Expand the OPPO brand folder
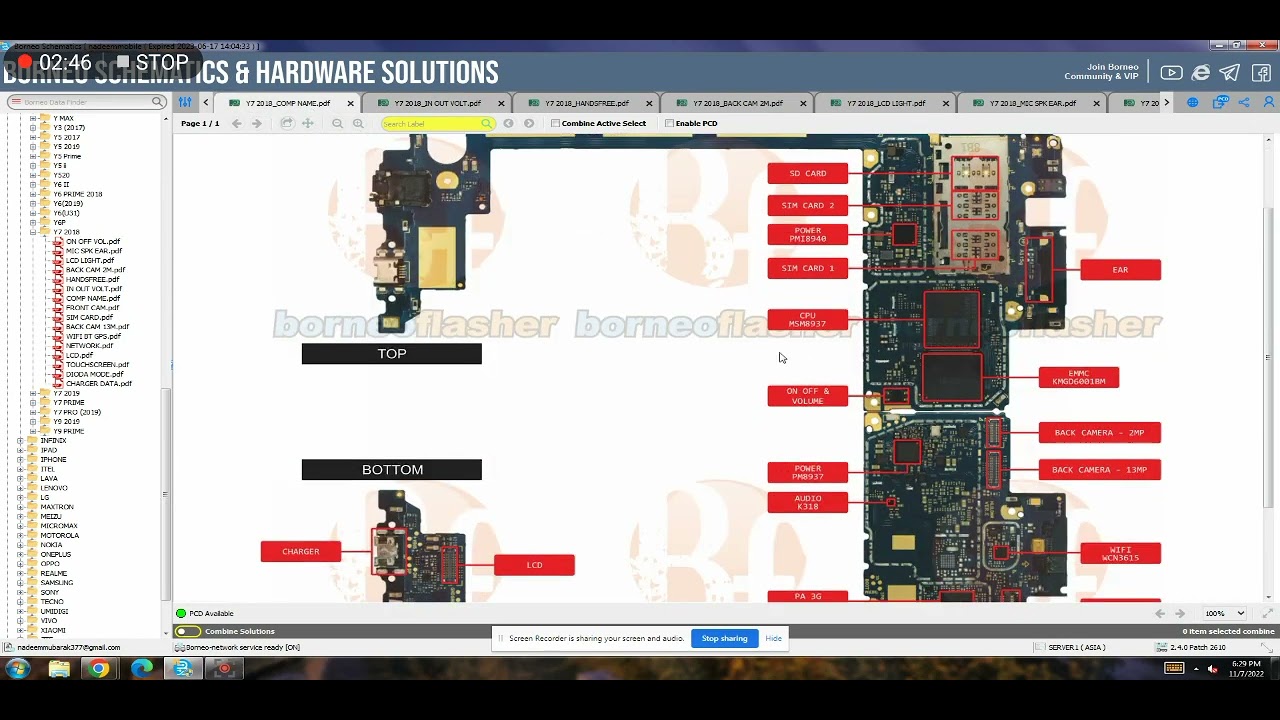The width and height of the screenshot is (1280, 720). click(x=21, y=563)
